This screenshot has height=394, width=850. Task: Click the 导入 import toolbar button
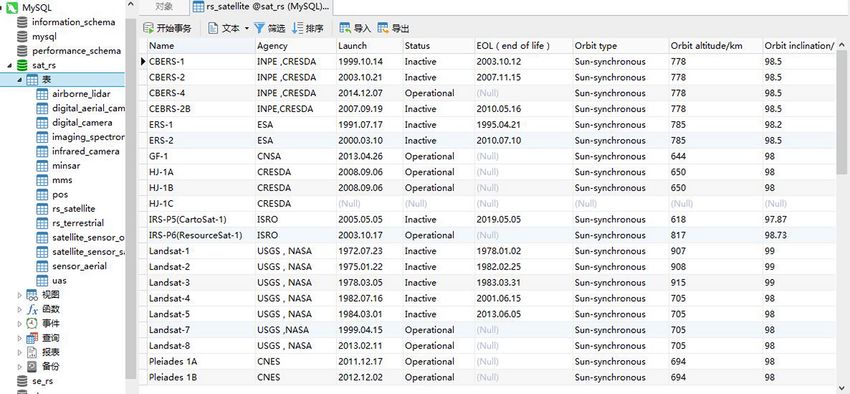355,28
